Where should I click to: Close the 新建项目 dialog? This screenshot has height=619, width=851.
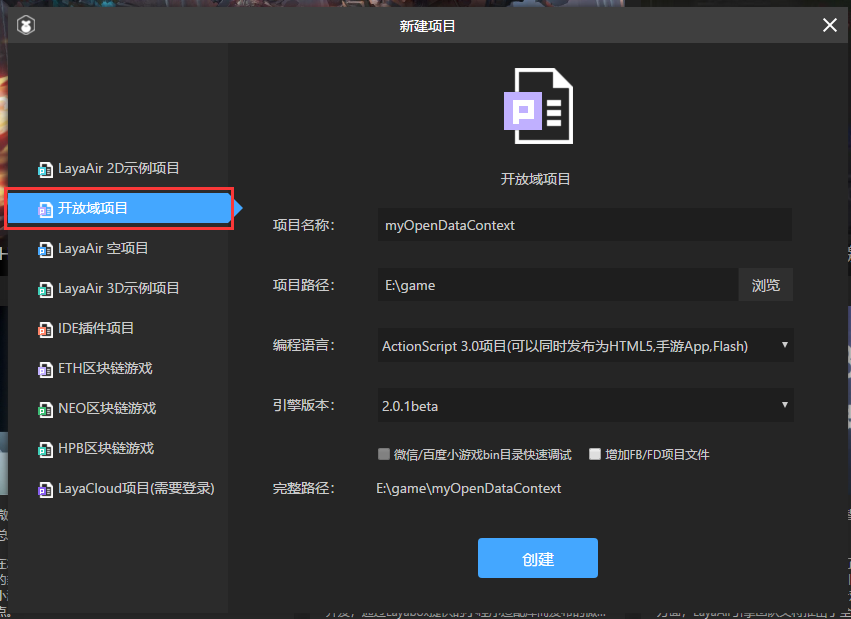[x=829, y=25]
